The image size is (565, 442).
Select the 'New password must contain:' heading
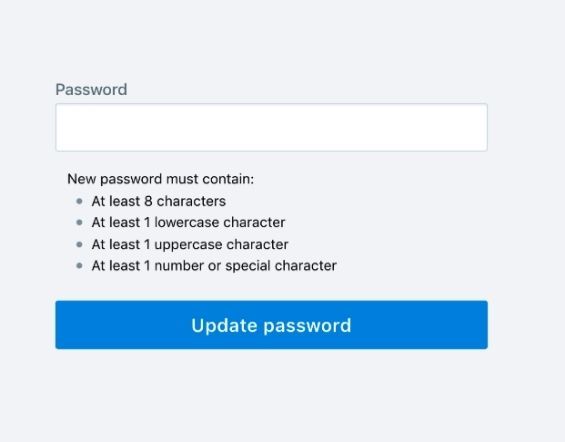point(161,179)
